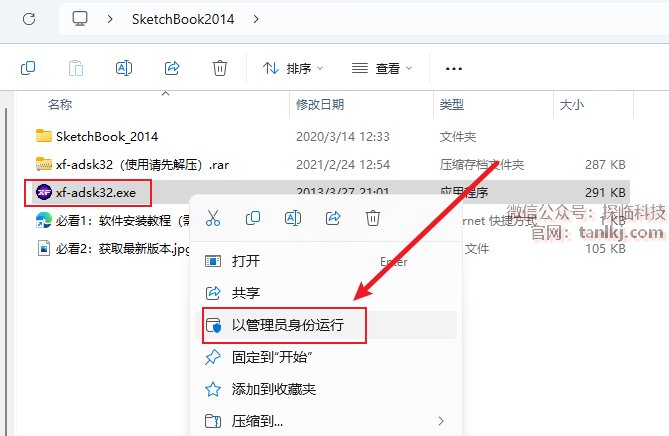
Task: Expand chevron after the monitor icon
Action: coord(110,19)
